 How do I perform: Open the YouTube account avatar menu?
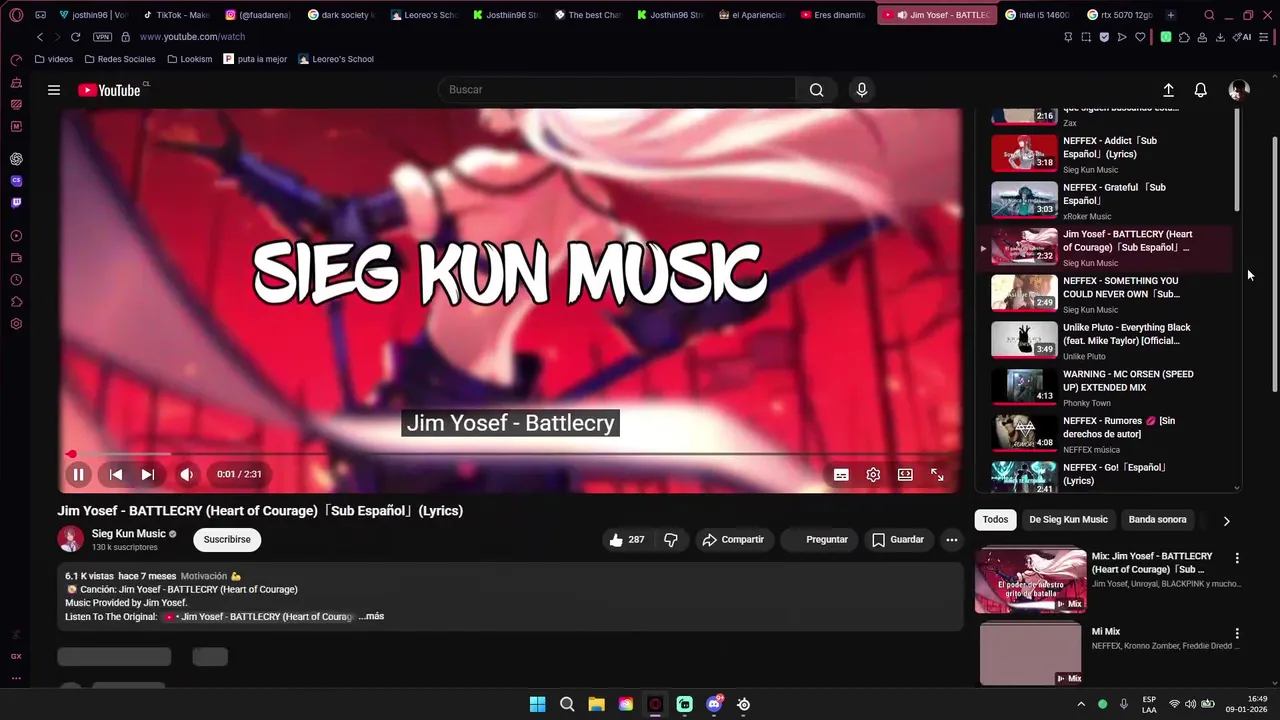click(1239, 90)
